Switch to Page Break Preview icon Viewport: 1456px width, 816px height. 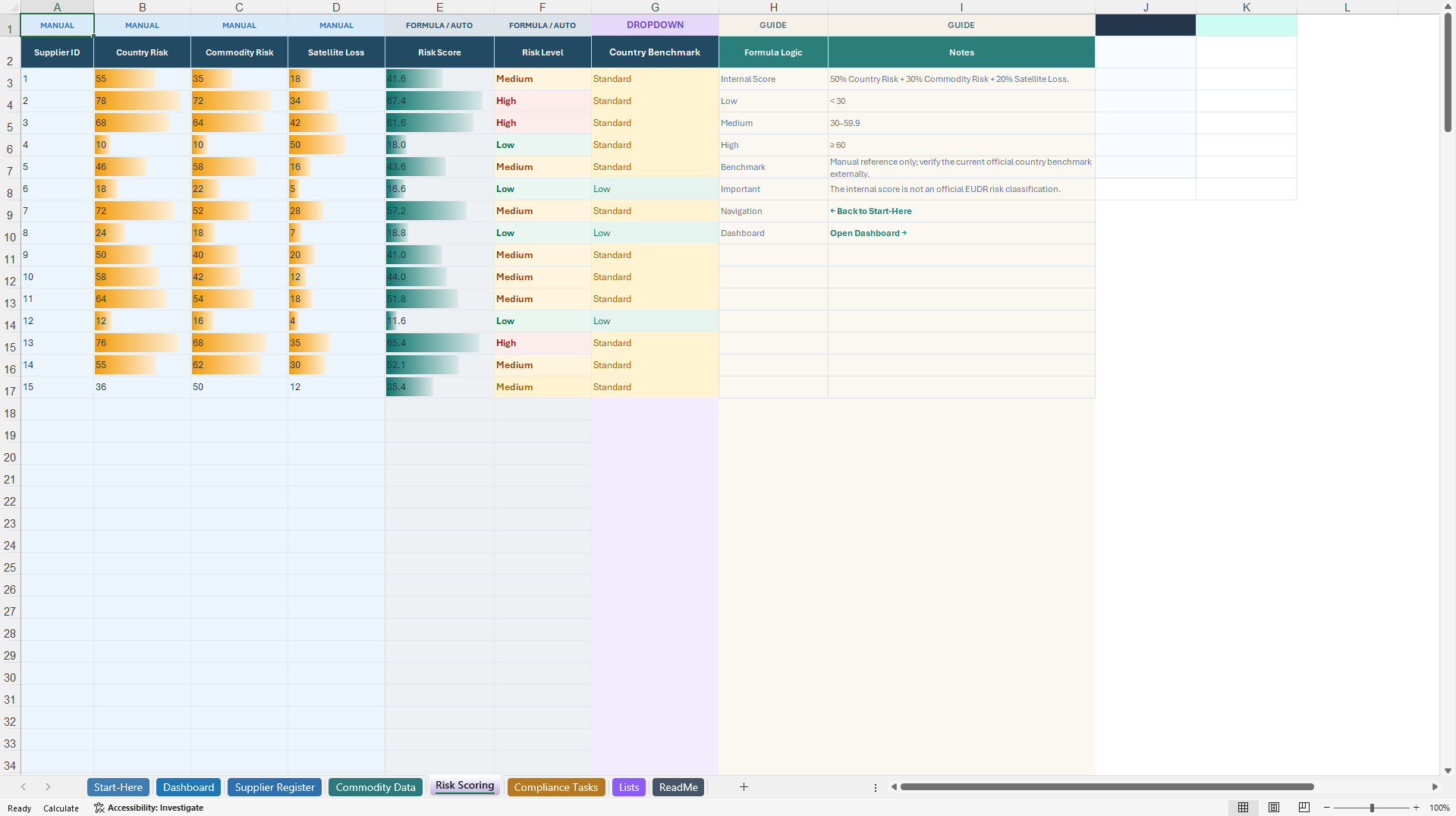click(x=1304, y=808)
